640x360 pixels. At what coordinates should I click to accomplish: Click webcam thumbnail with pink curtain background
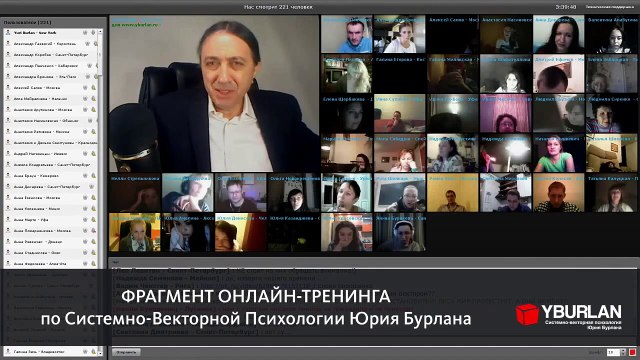click(x=506, y=114)
